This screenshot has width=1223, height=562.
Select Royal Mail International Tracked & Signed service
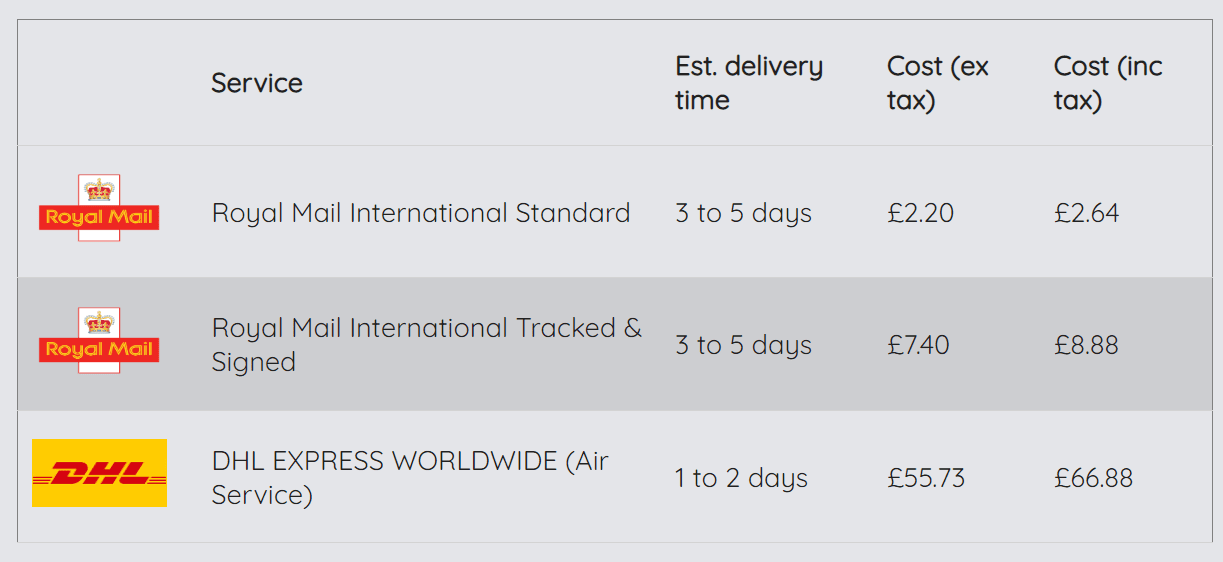427,345
